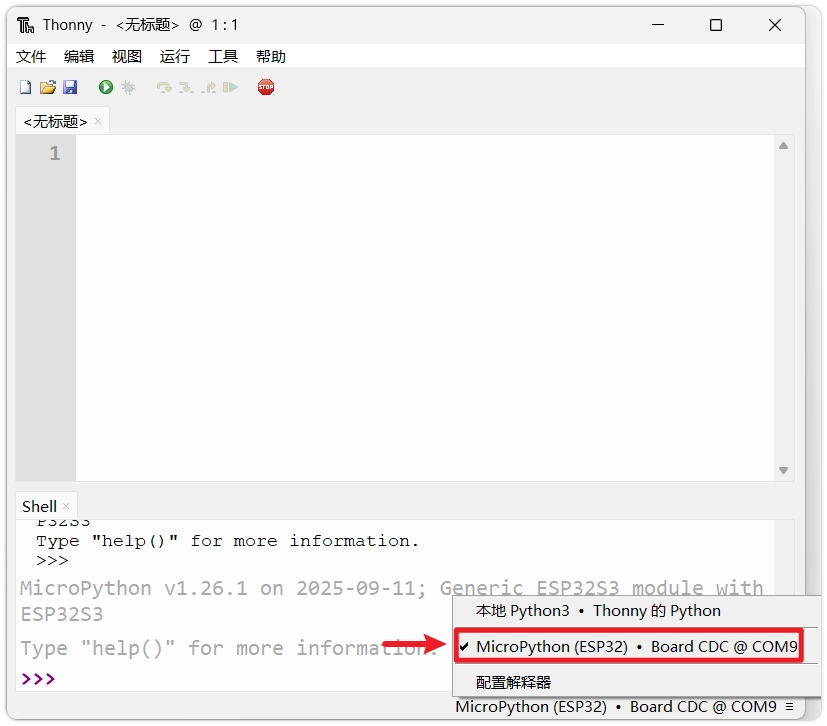Click the open file folder icon
The width and height of the screenshot is (827, 726).
47,88
